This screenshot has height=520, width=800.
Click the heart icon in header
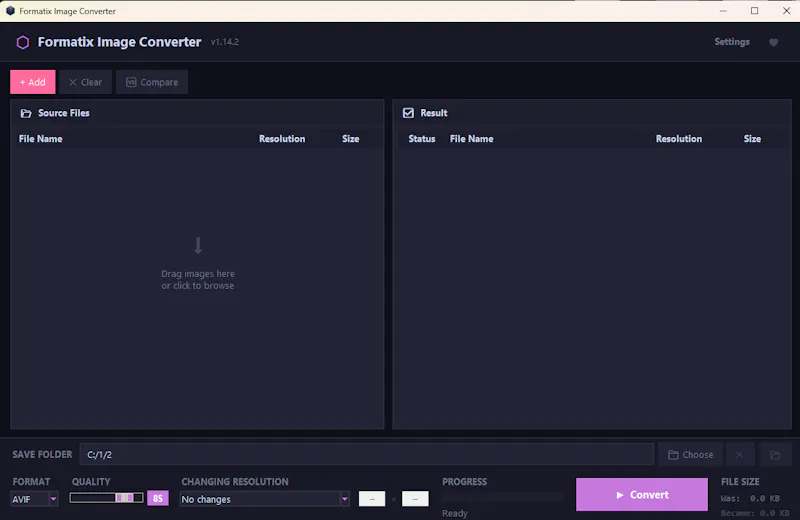tap(773, 42)
